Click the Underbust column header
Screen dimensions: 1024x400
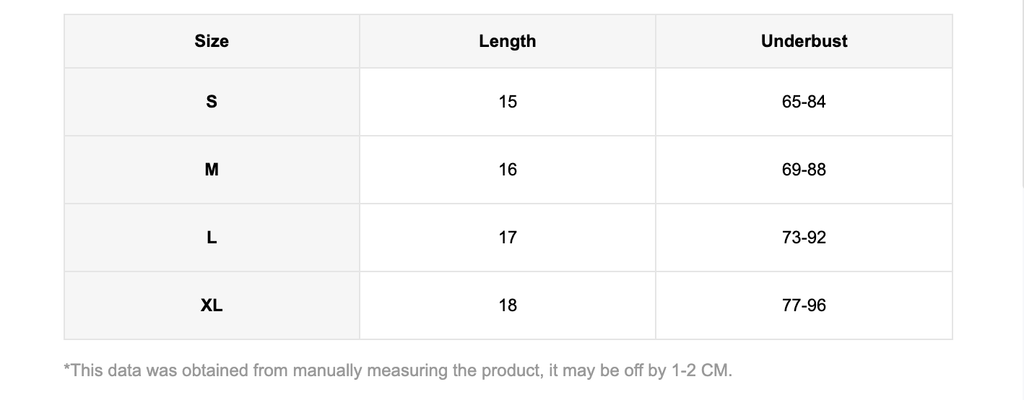(x=803, y=41)
